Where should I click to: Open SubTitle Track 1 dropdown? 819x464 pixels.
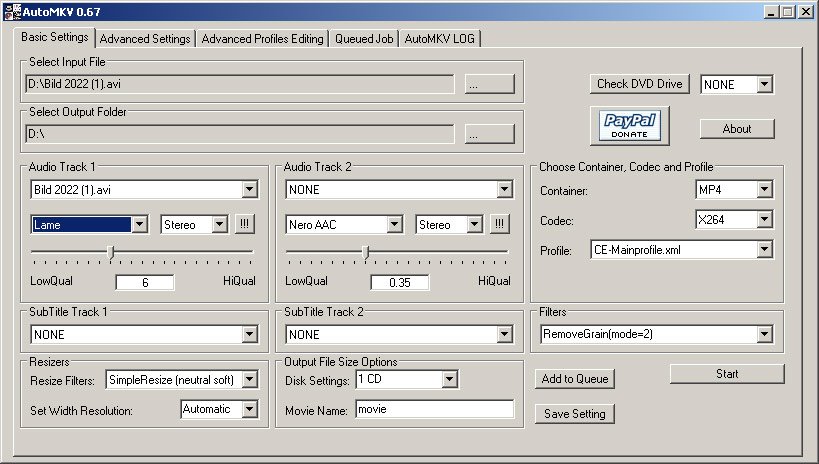pos(250,334)
